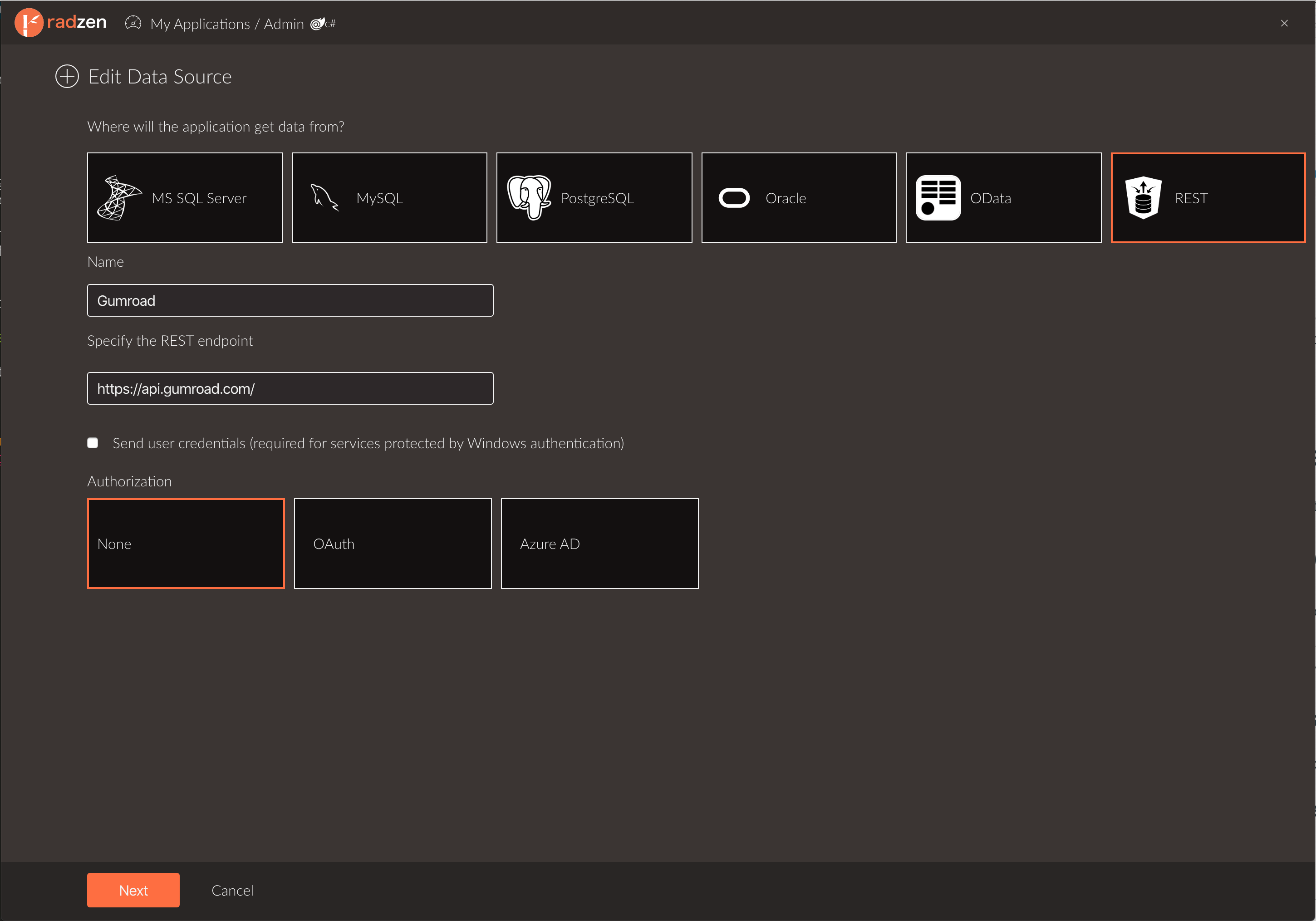Choose OAuth authorization option
The width and height of the screenshot is (1316, 921).
[x=393, y=544]
